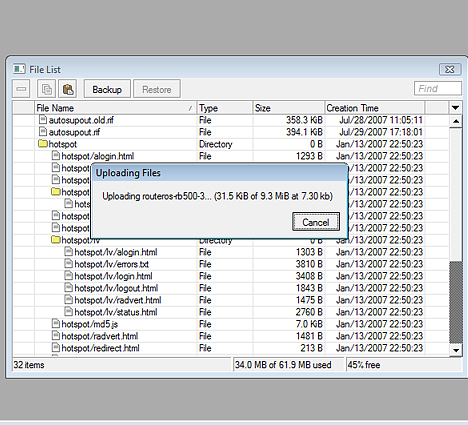Screen dimensions: 468x425
Task: Click the Find search field
Action: 438,89
